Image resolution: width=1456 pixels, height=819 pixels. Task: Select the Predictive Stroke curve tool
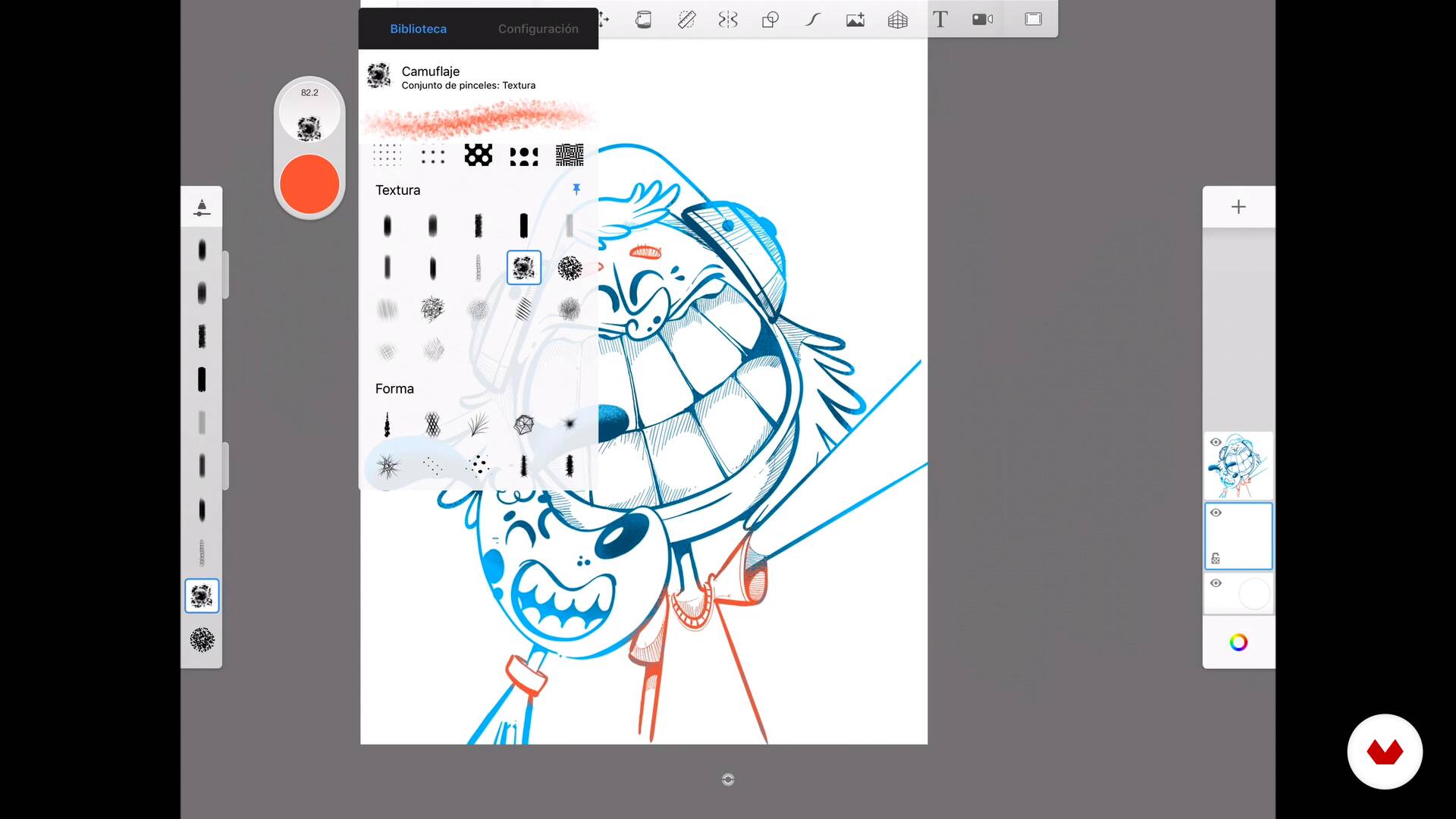point(813,20)
